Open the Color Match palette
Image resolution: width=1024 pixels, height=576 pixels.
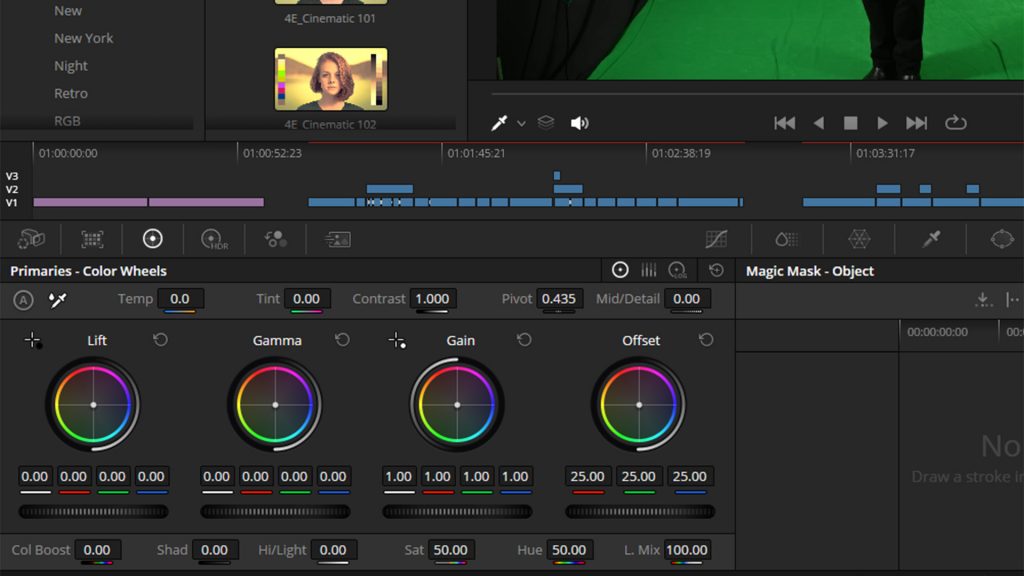coord(91,239)
